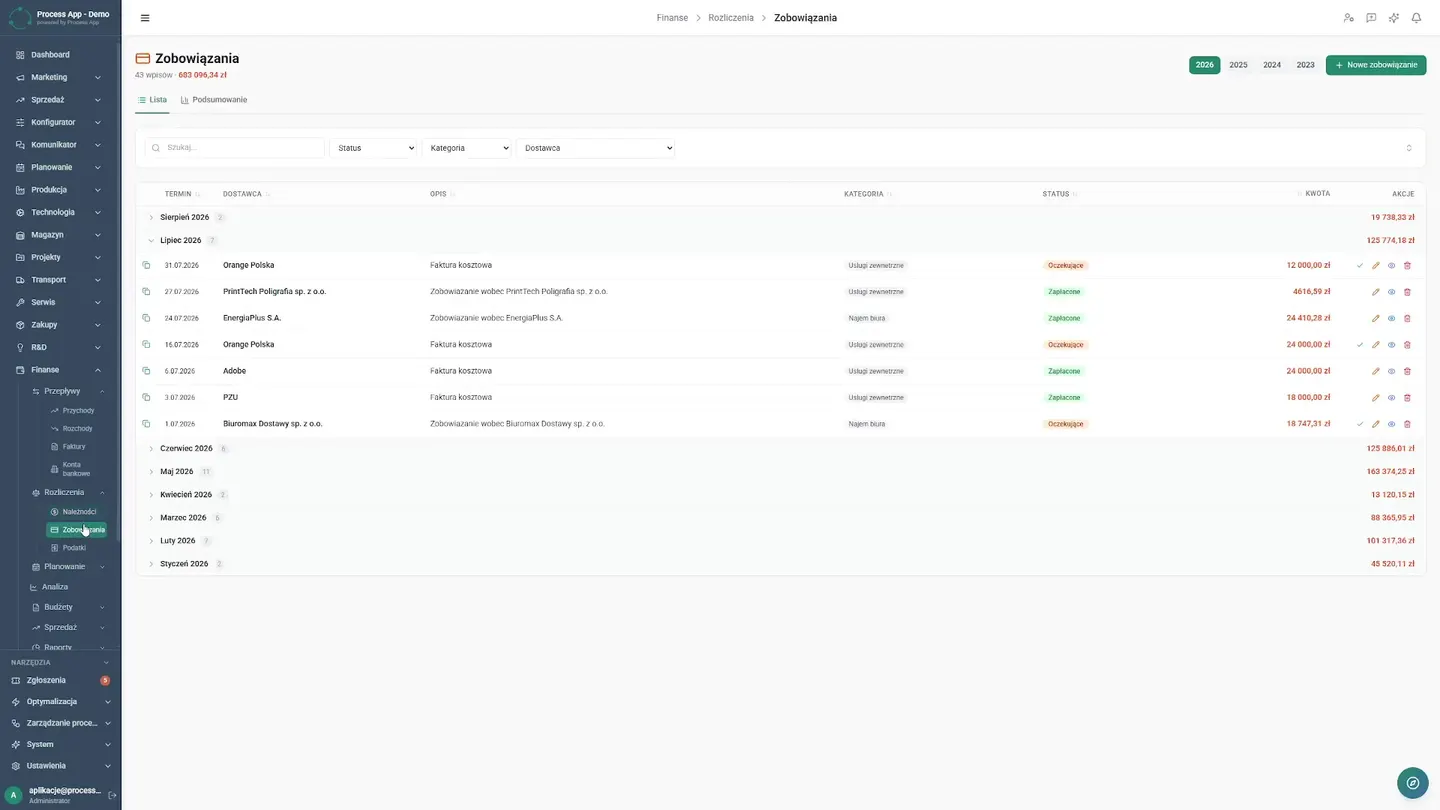The width and height of the screenshot is (1440, 810).
Task: View PZU entry eye icon
Action: [x=1392, y=398]
